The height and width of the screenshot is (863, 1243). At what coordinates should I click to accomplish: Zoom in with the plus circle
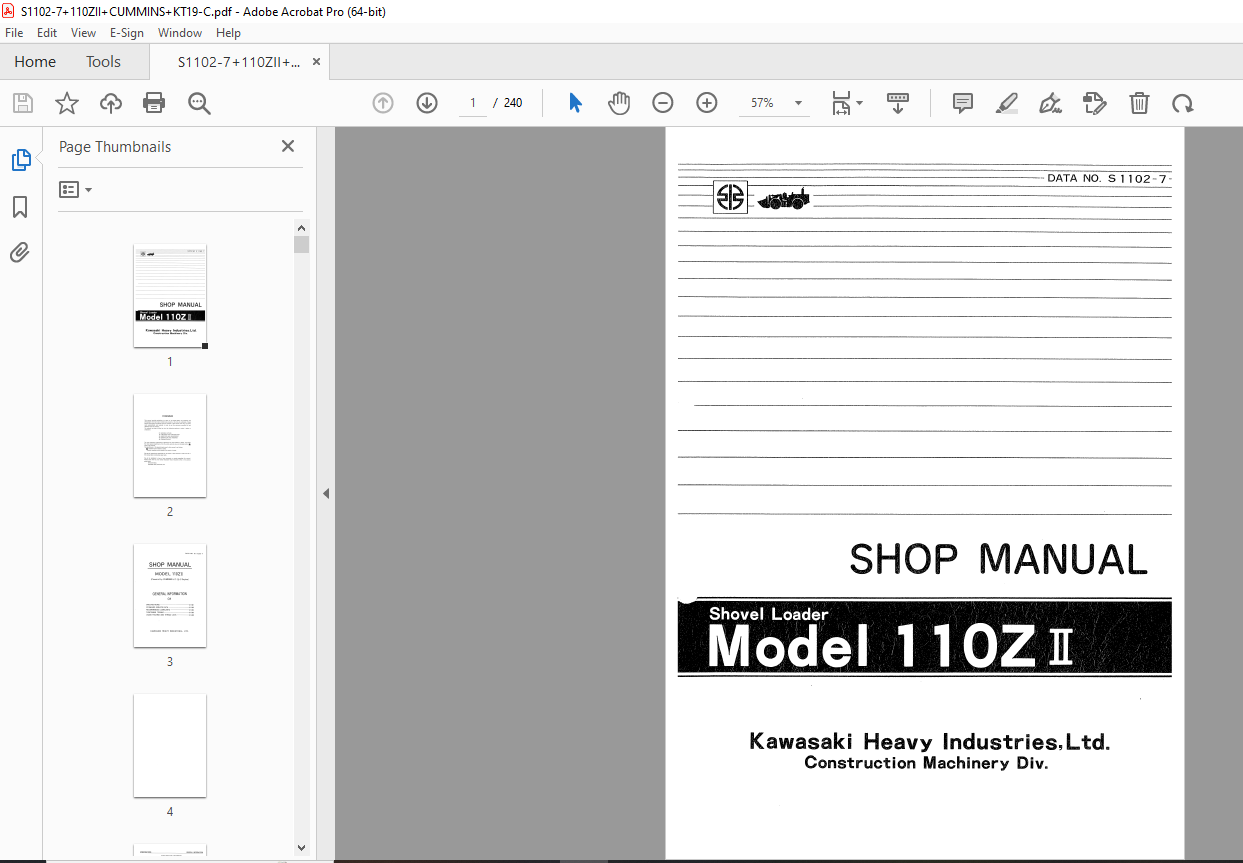click(707, 103)
